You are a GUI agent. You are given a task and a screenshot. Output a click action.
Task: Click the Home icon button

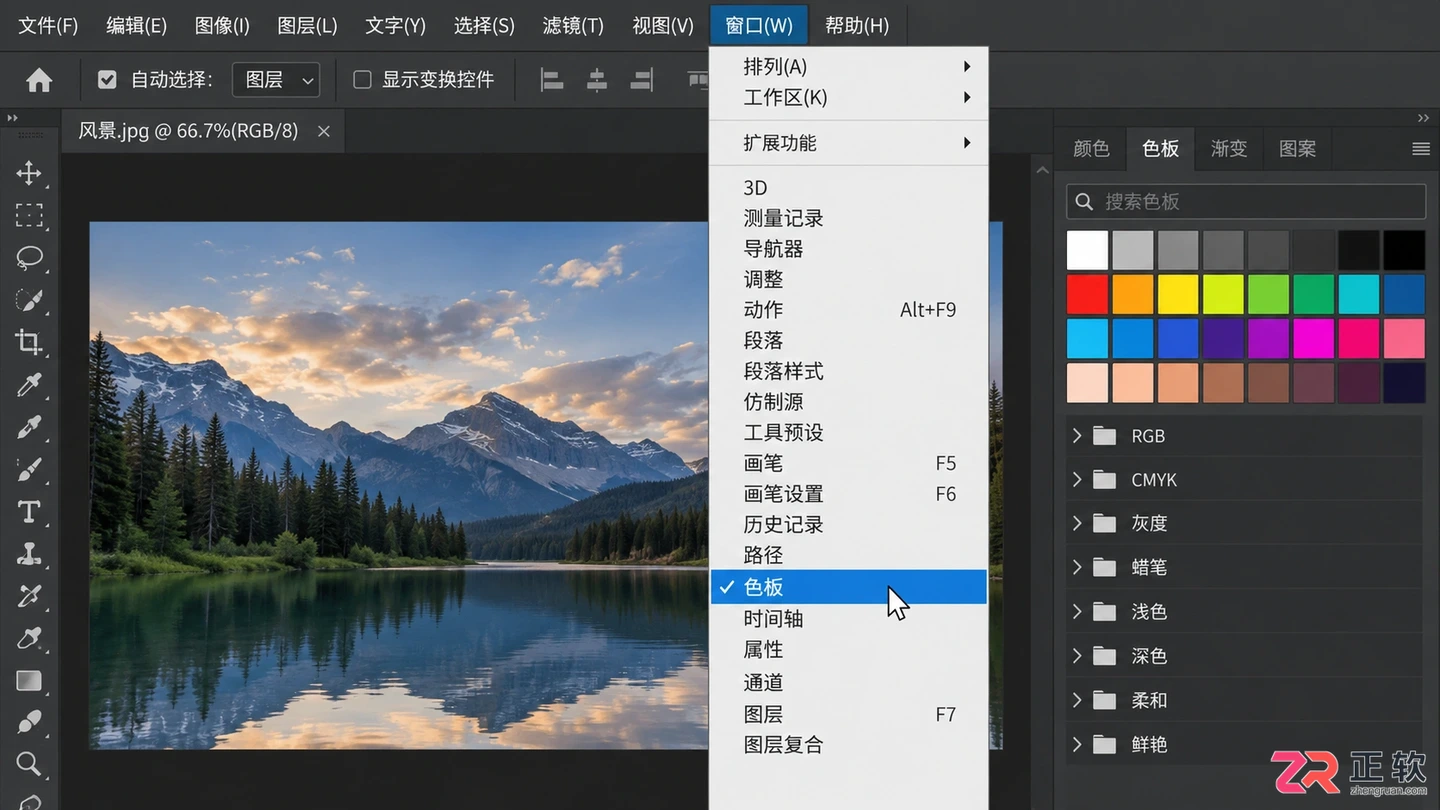pyautogui.click(x=39, y=80)
